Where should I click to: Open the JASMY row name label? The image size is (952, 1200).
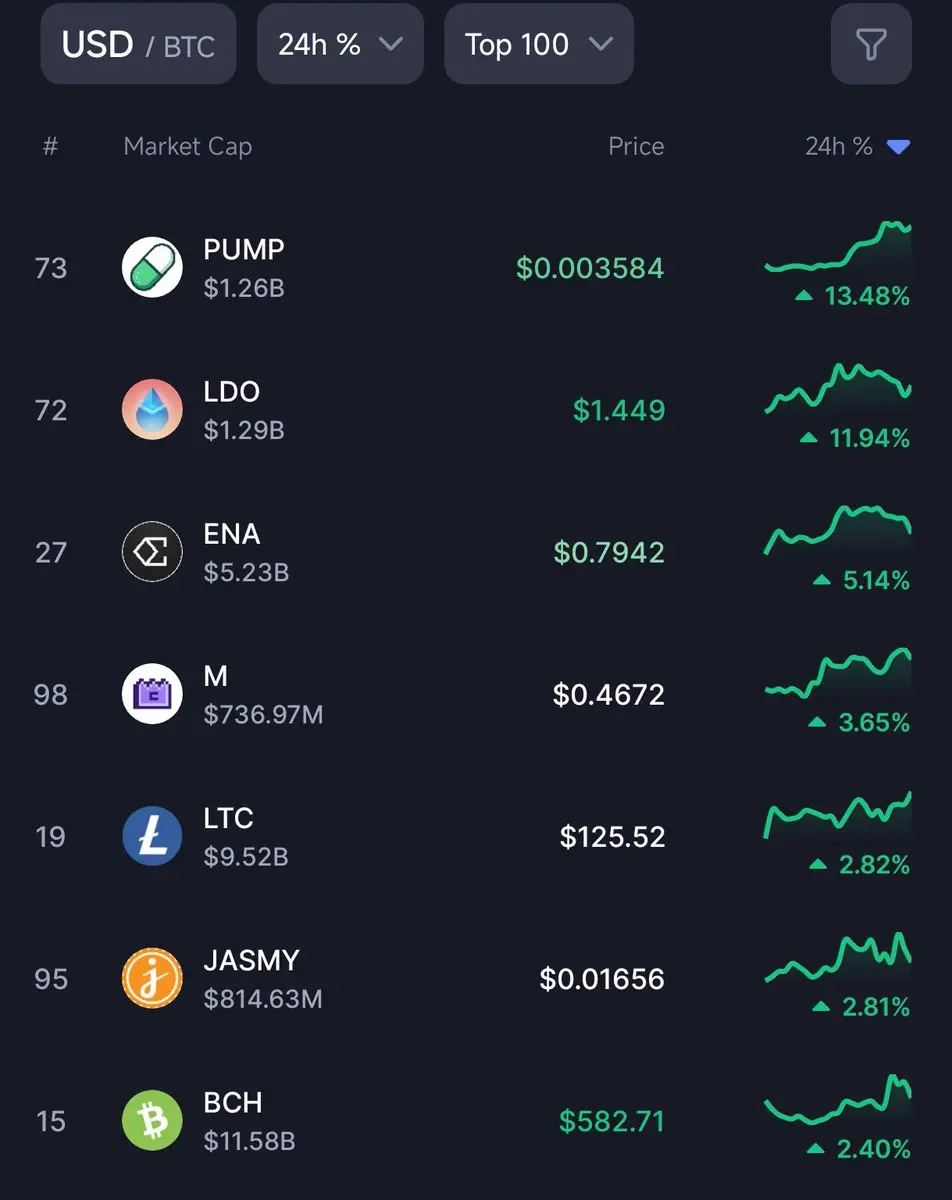pyautogui.click(x=251, y=960)
